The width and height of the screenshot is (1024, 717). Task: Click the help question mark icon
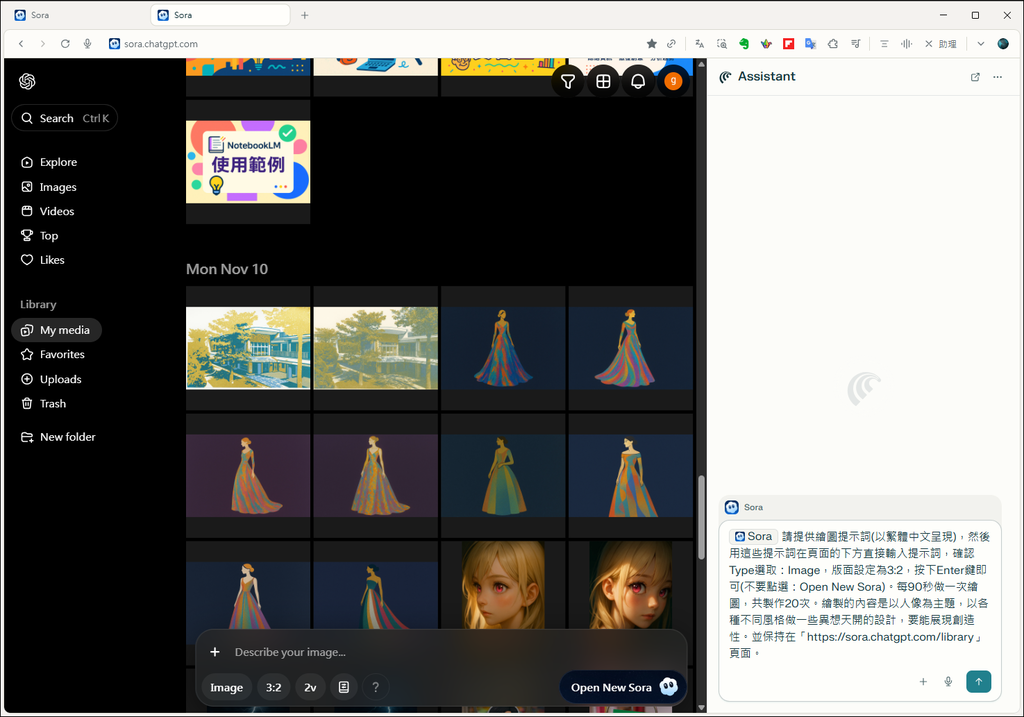coord(375,687)
